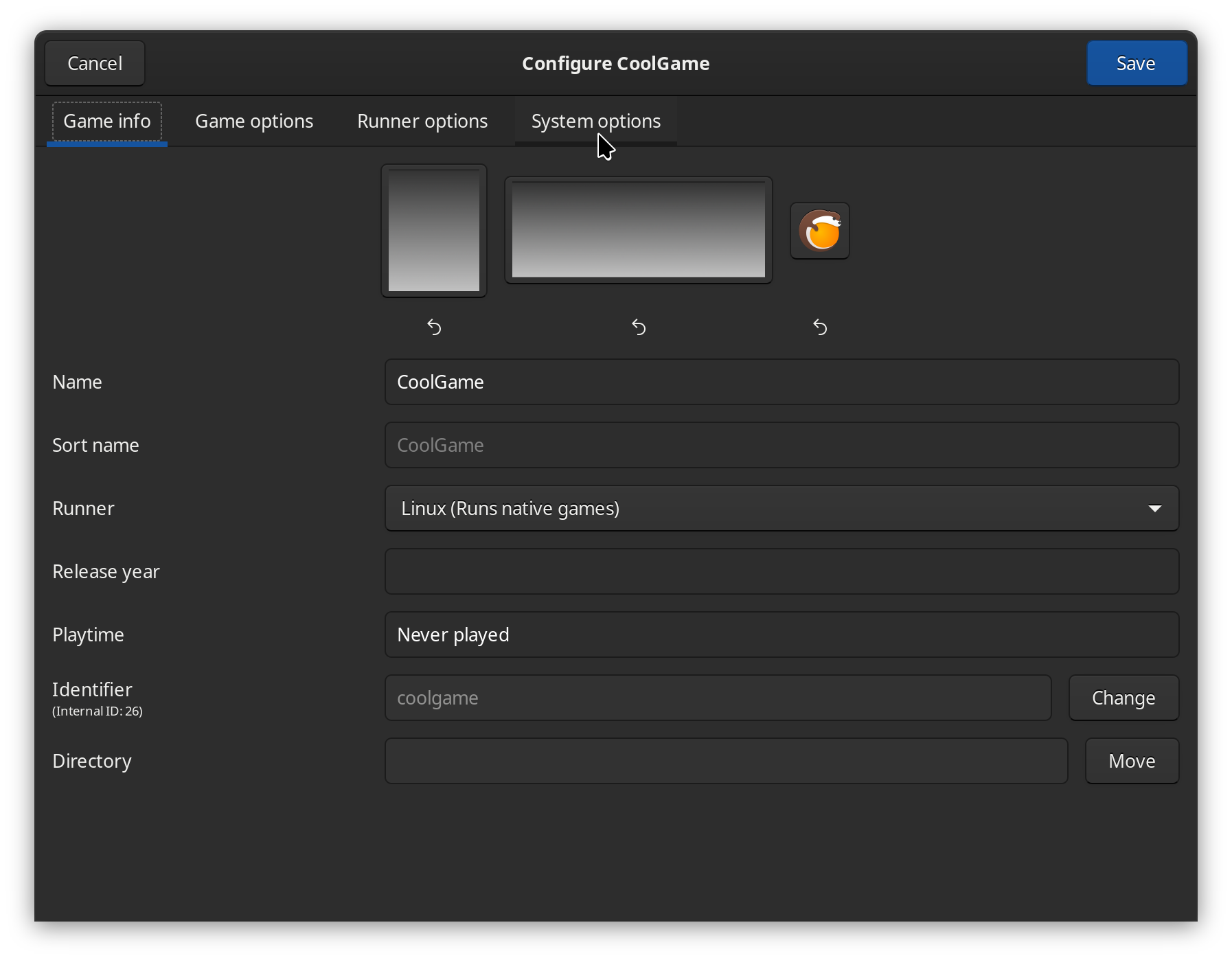Expand the Runner dropdown

(x=782, y=508)
